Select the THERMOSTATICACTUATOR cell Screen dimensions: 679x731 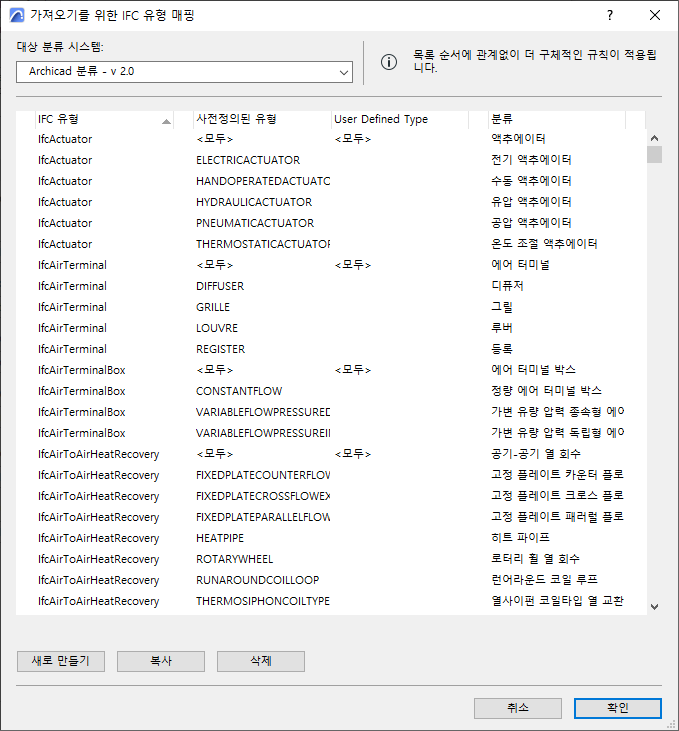263,244
